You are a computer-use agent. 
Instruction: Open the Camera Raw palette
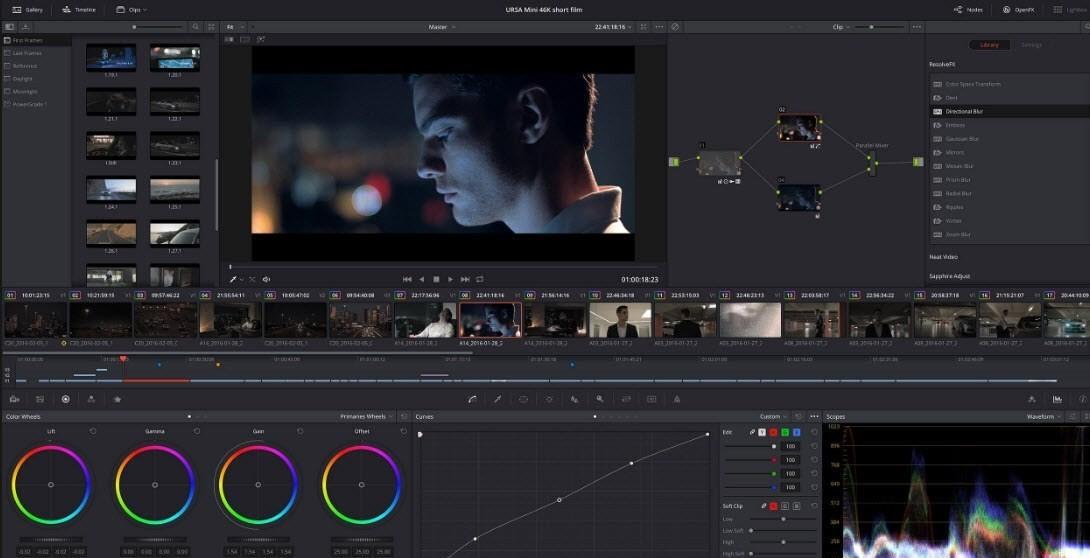click(x=14, y=399)
